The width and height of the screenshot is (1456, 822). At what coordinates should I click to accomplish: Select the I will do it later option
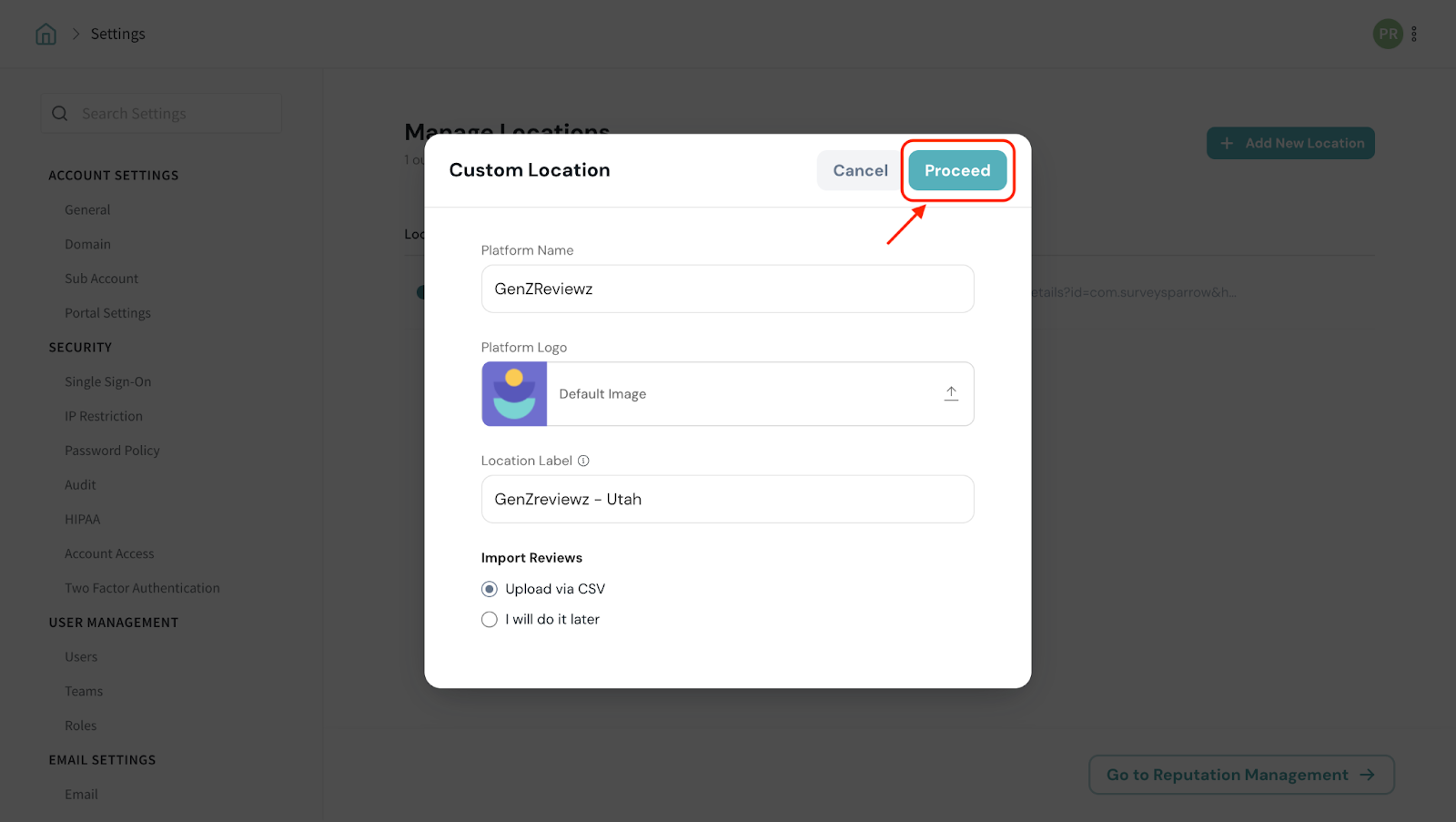pyautogui.click(x=490, y=620)
